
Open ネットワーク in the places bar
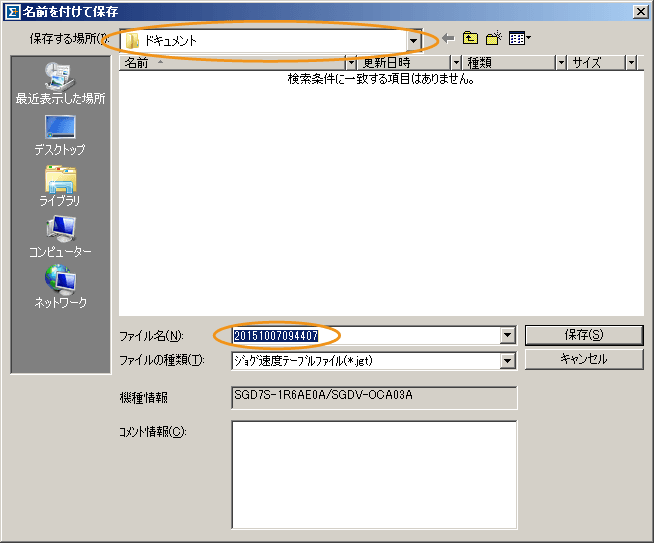60,287
